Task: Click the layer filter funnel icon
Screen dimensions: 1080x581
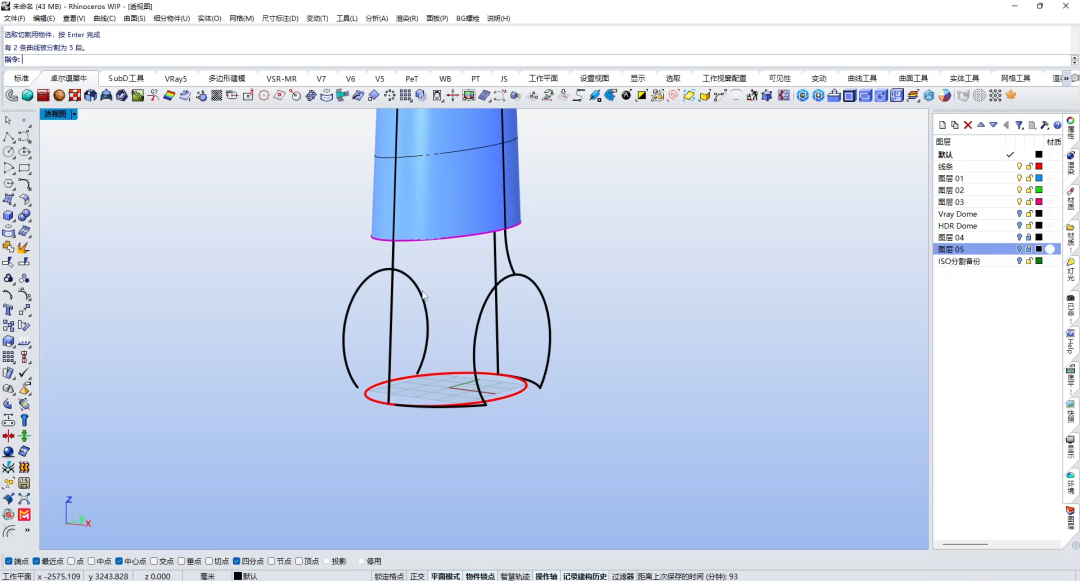Action: click(x=1019, y=125)
